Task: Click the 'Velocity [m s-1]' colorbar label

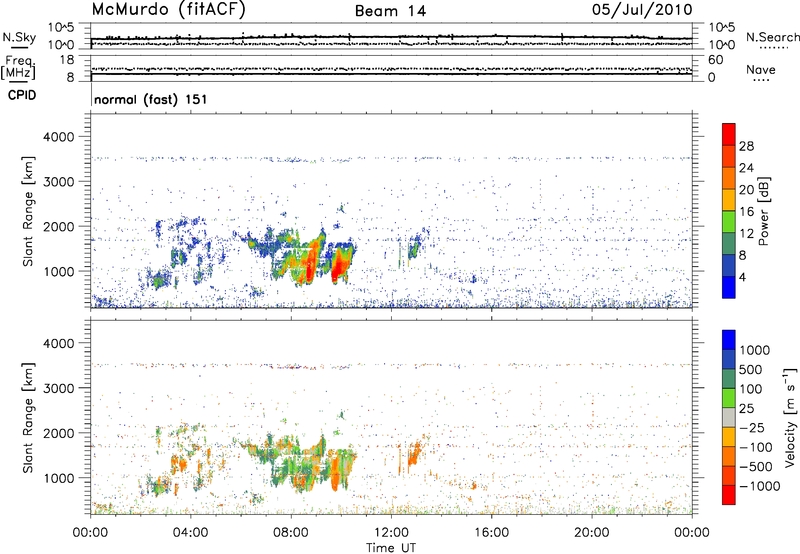Action: click(790, 417)
